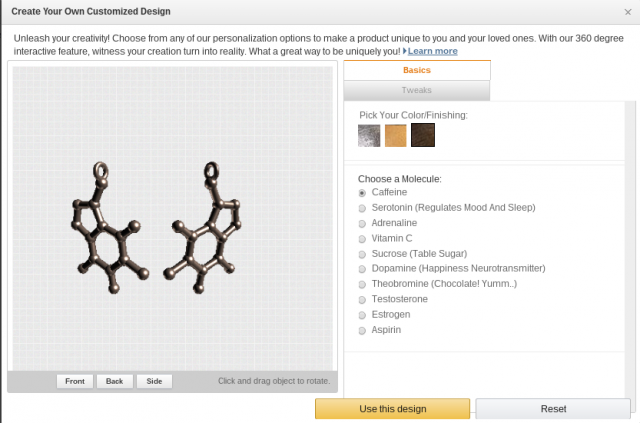The width and height of the screenshot is (640, 423).
Task: Choose Sucrose (Table Sugar) molecule
Action: [362, 253]
